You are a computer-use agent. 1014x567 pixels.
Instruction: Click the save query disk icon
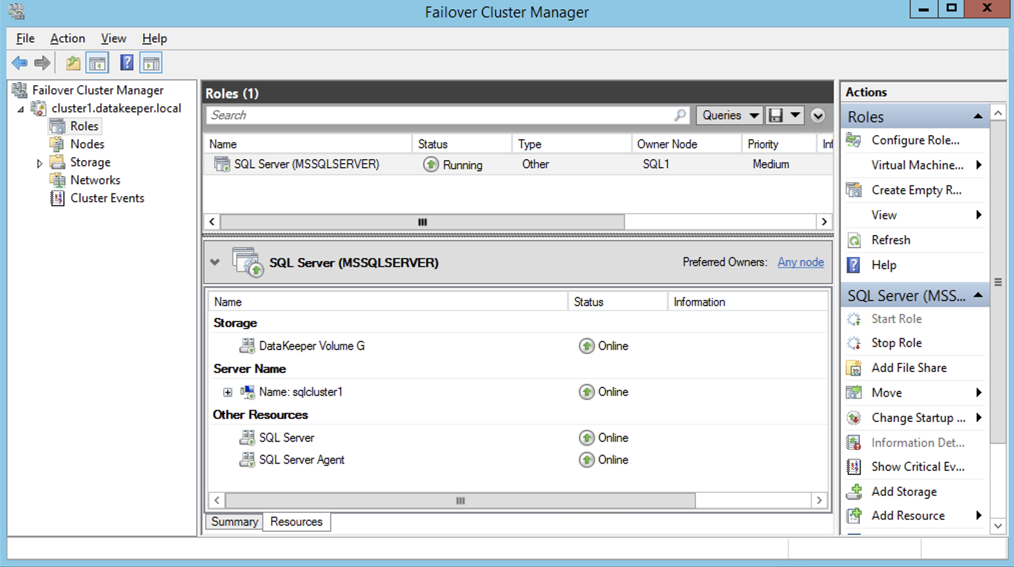[776, 116]
